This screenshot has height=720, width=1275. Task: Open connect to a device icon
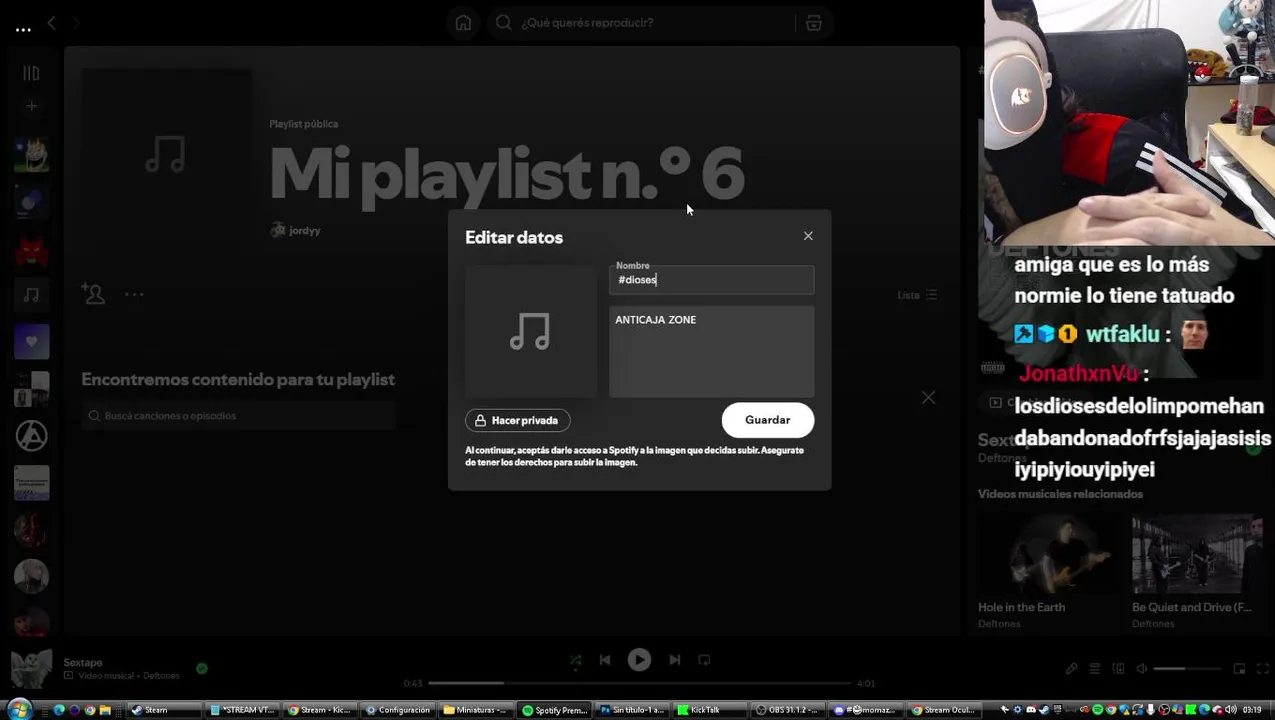[x=1119, y=669]
